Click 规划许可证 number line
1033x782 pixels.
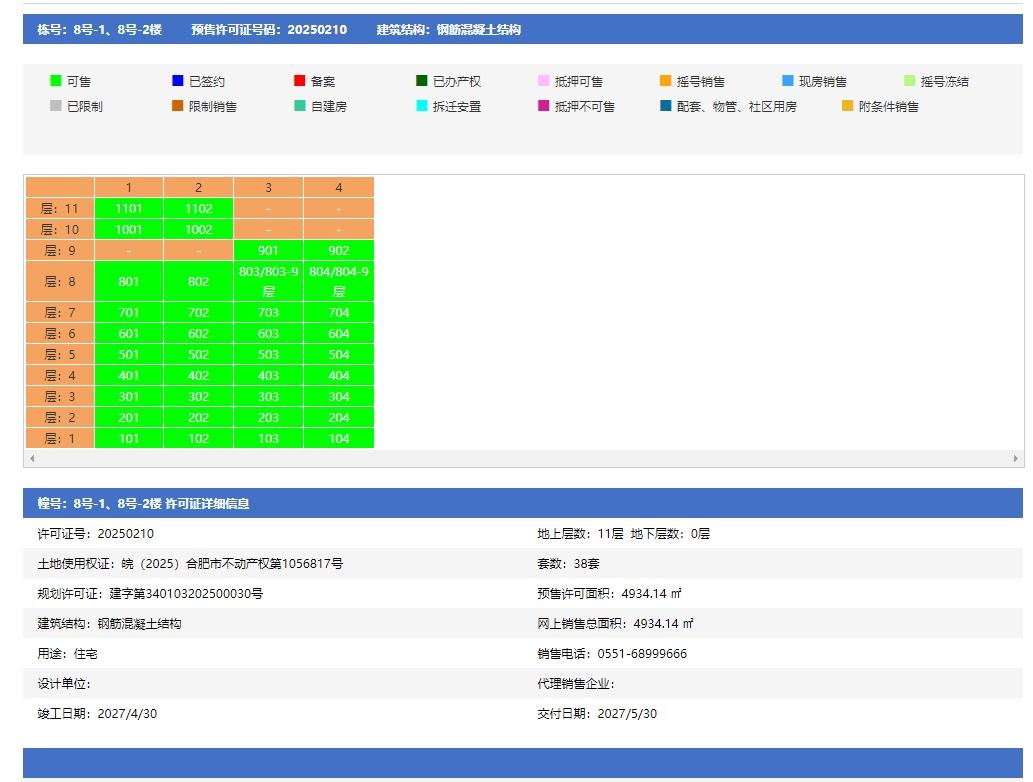[x=150, y=594]
